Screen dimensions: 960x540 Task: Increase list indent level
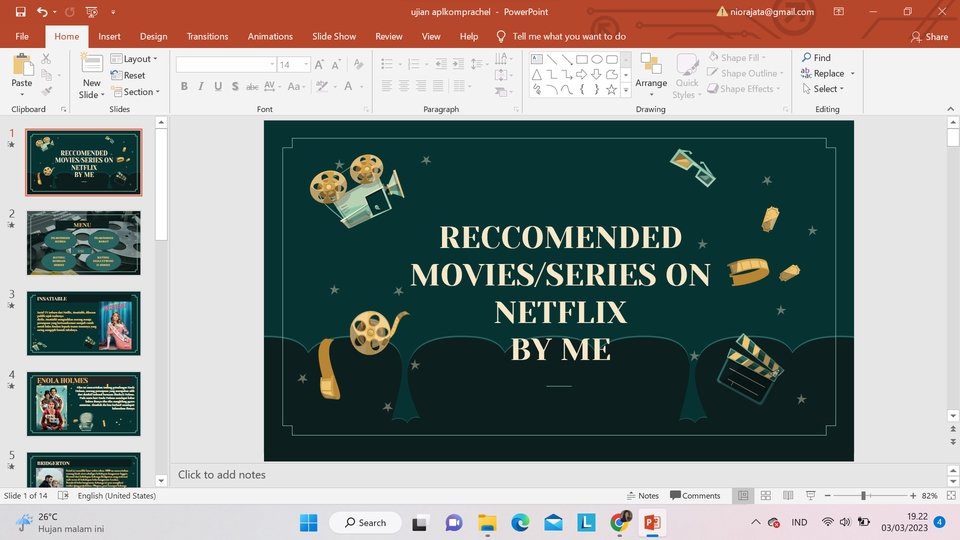tap(458, 64)
